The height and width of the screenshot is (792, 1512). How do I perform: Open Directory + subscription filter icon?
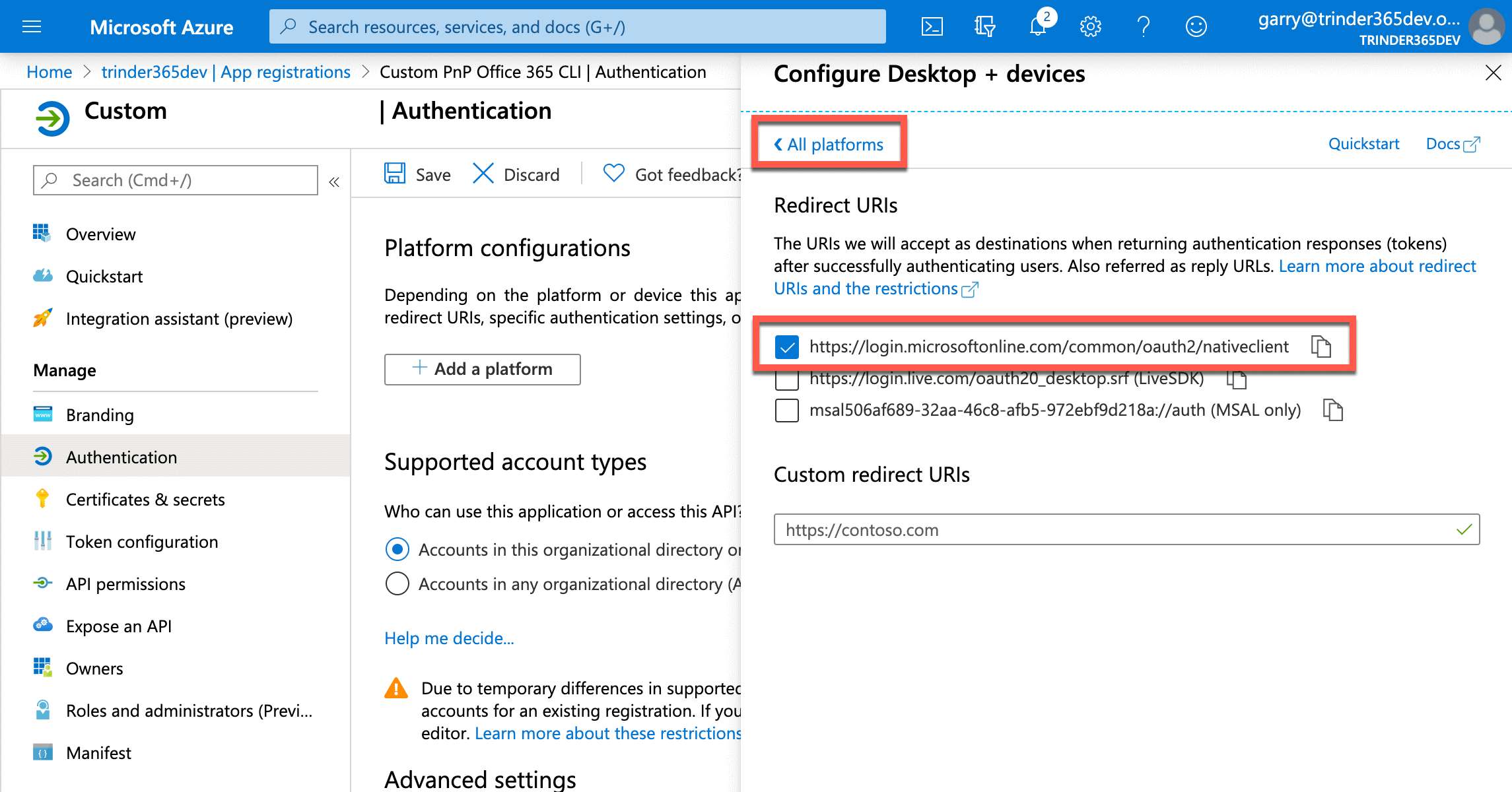984,26
